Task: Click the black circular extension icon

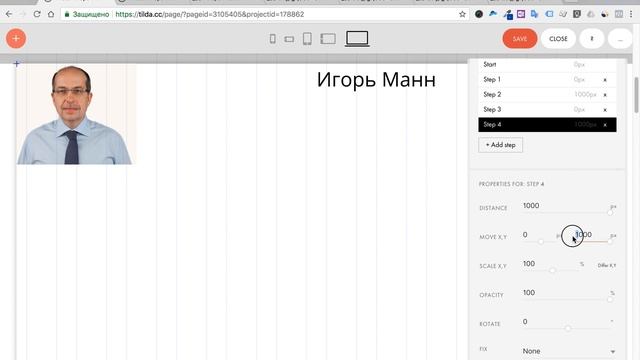Action: pyautogui.click(x=479, y=14)
